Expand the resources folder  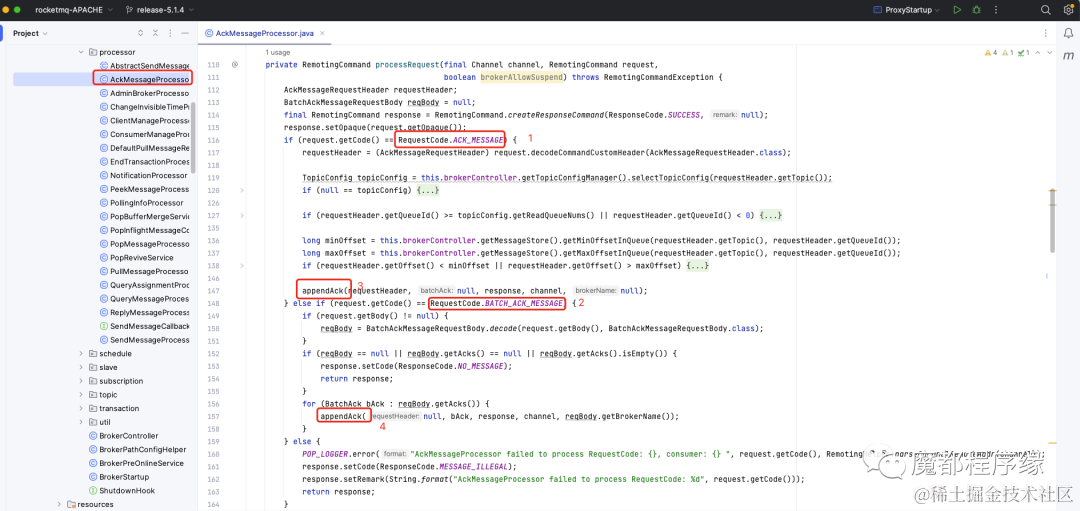(x=60, y=504)
